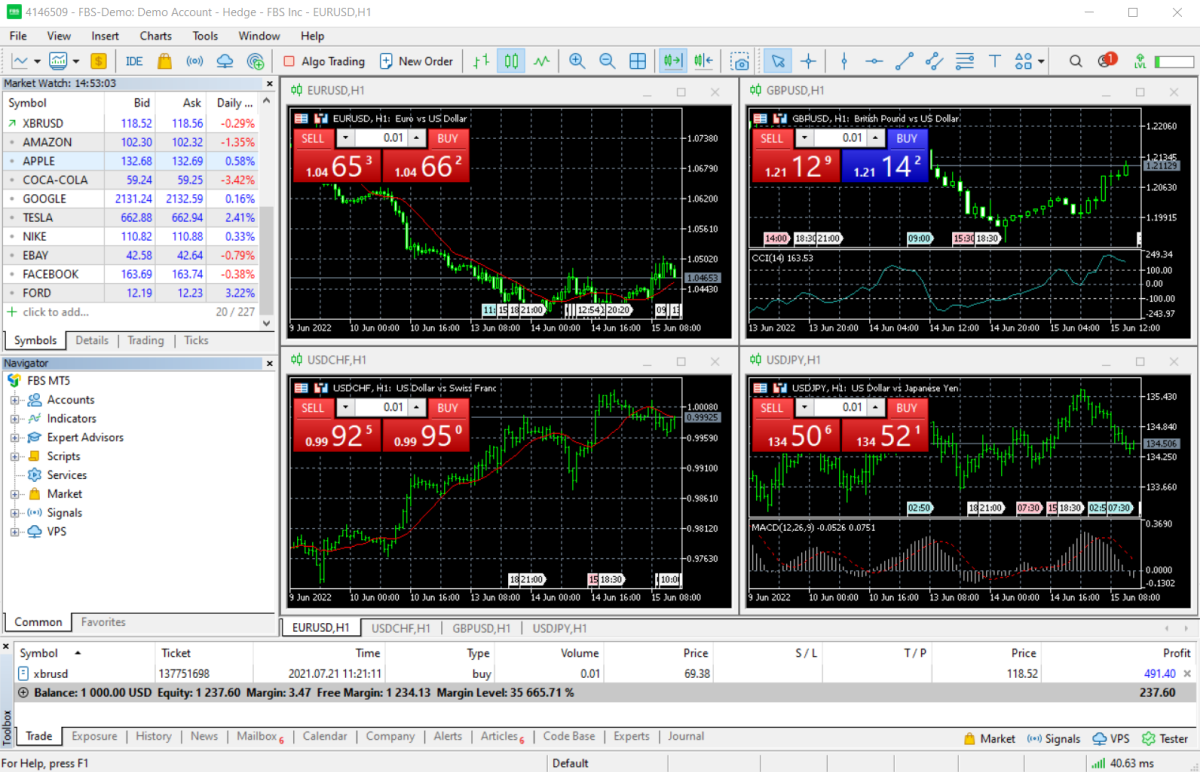Open the Tools menu
Screen dimensions: 1200x772
pos(205,36)
